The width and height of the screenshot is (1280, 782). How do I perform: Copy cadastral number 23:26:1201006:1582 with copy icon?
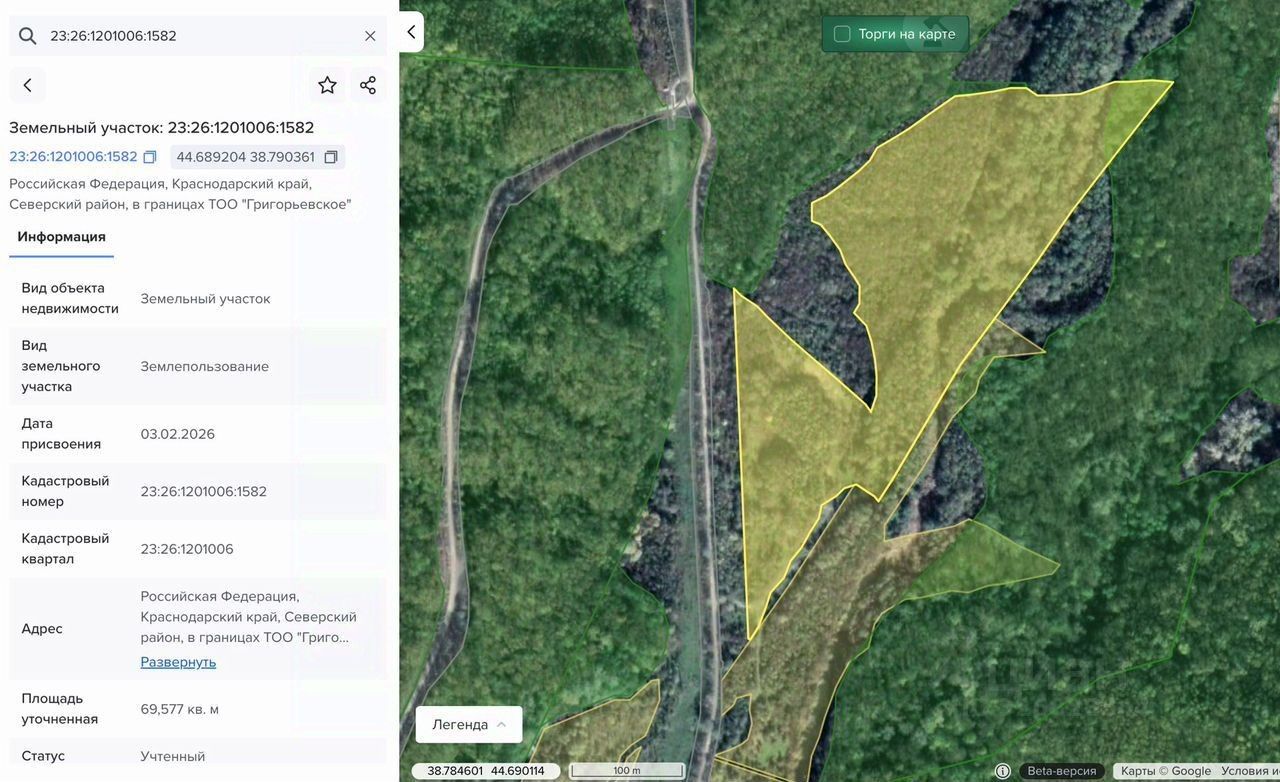pyautogui.click(x=150, y=157)
